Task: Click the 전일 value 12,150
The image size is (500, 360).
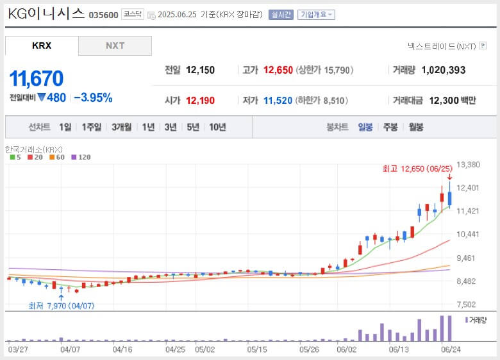Action: click(200, 70)
